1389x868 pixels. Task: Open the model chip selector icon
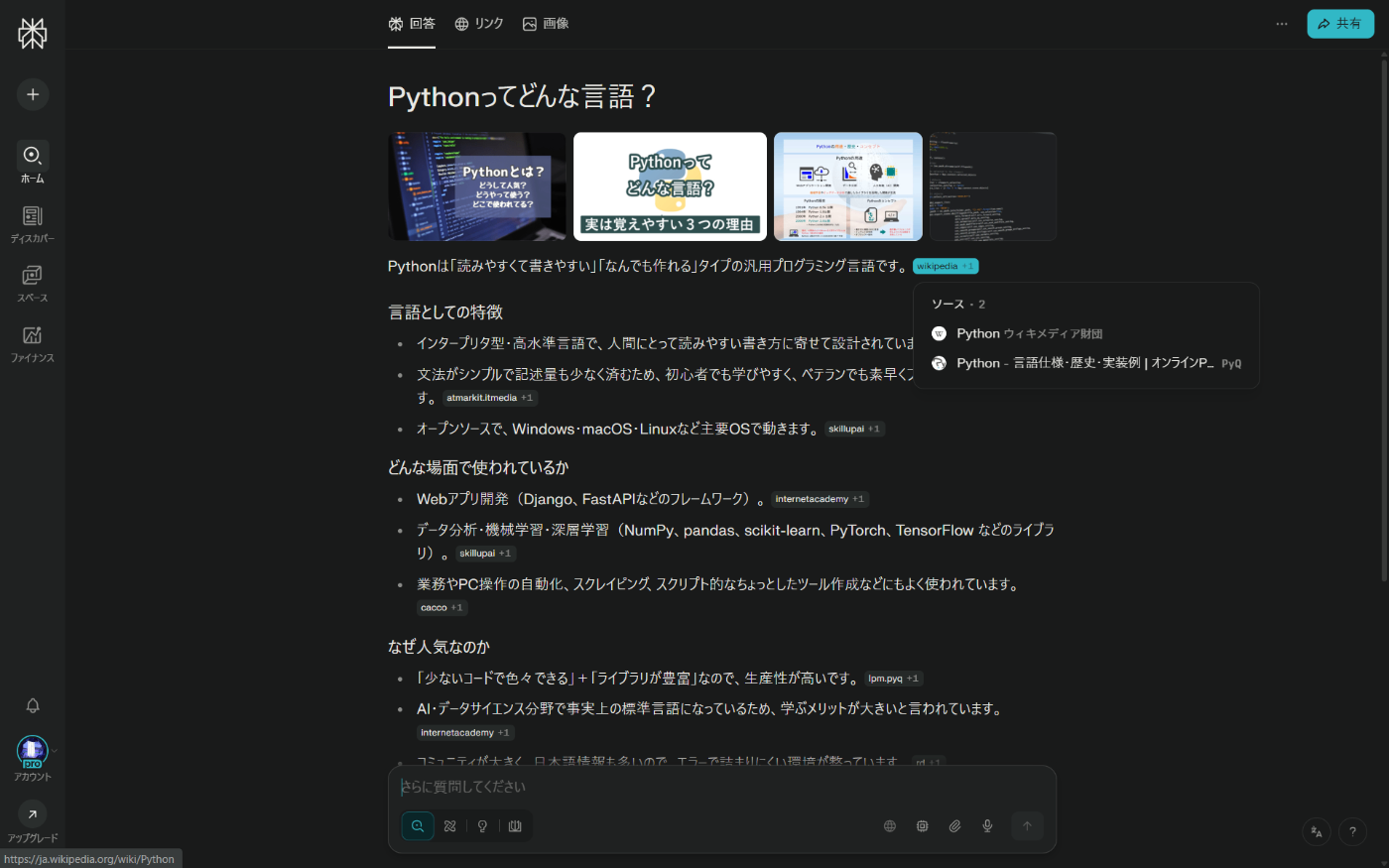923,825
